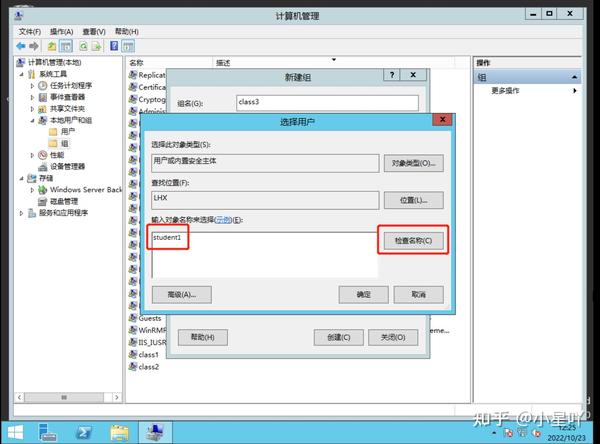Click the 对象类型(O)... button
This screenshot has height=444, width=600.
414,163
